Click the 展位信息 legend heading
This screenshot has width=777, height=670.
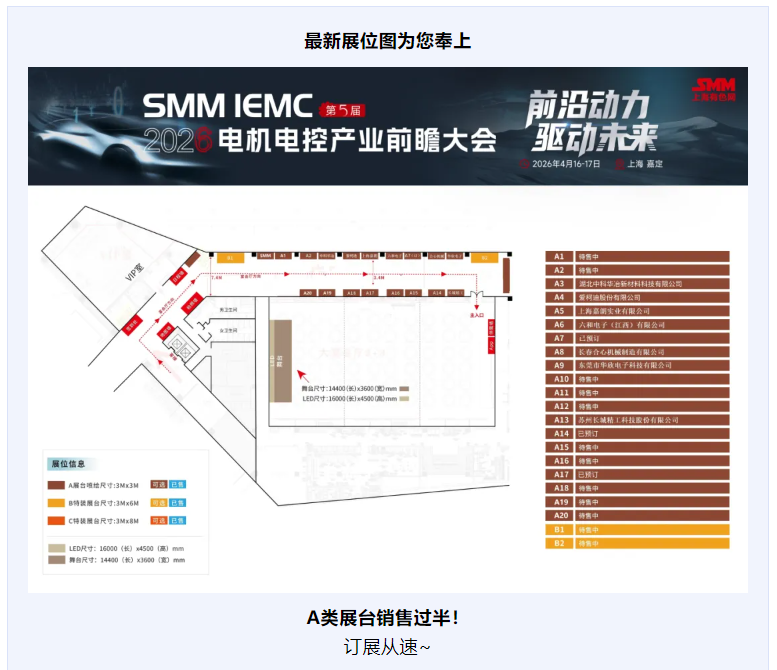coord(68,464)
